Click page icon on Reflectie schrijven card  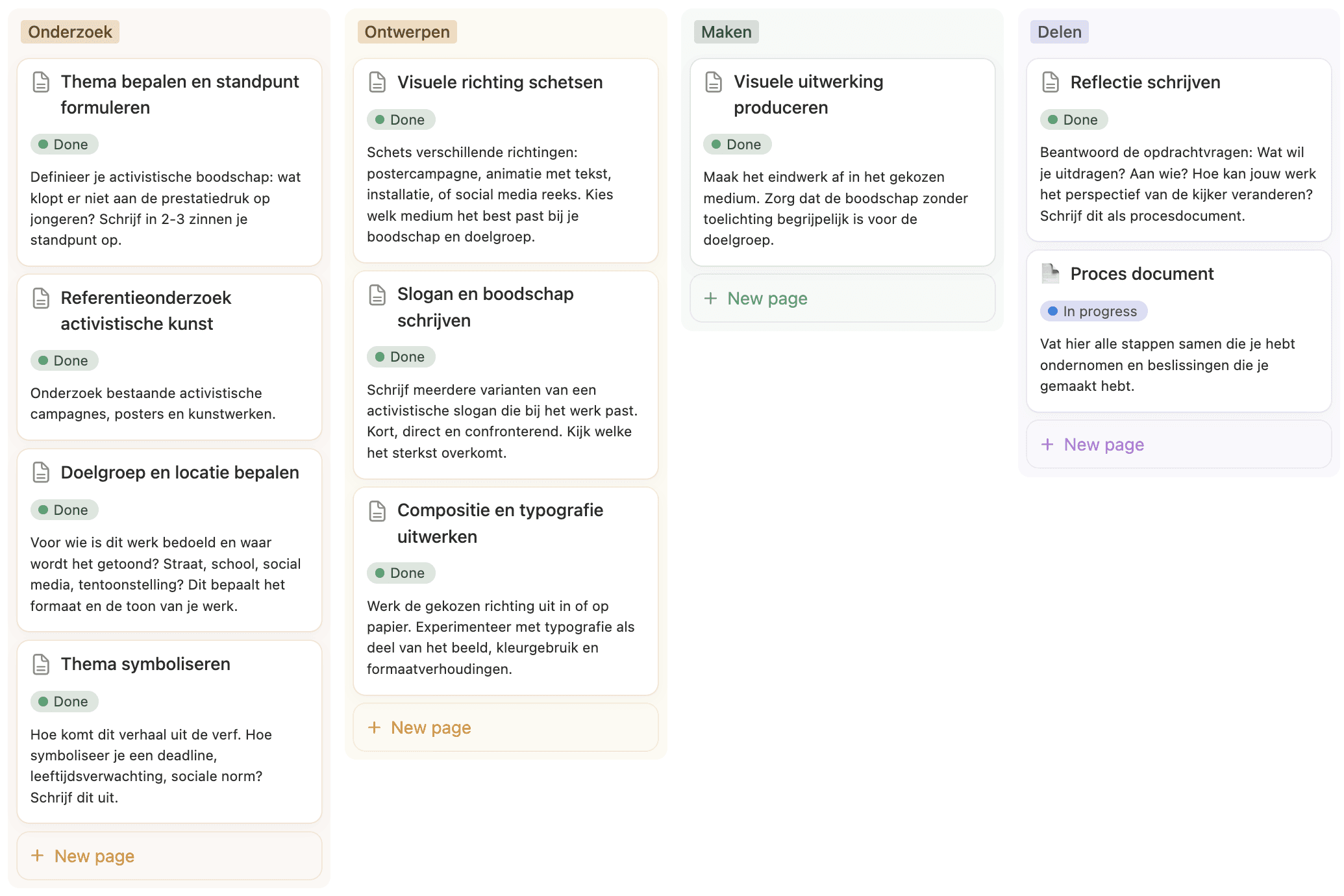tap(1050, 82)
